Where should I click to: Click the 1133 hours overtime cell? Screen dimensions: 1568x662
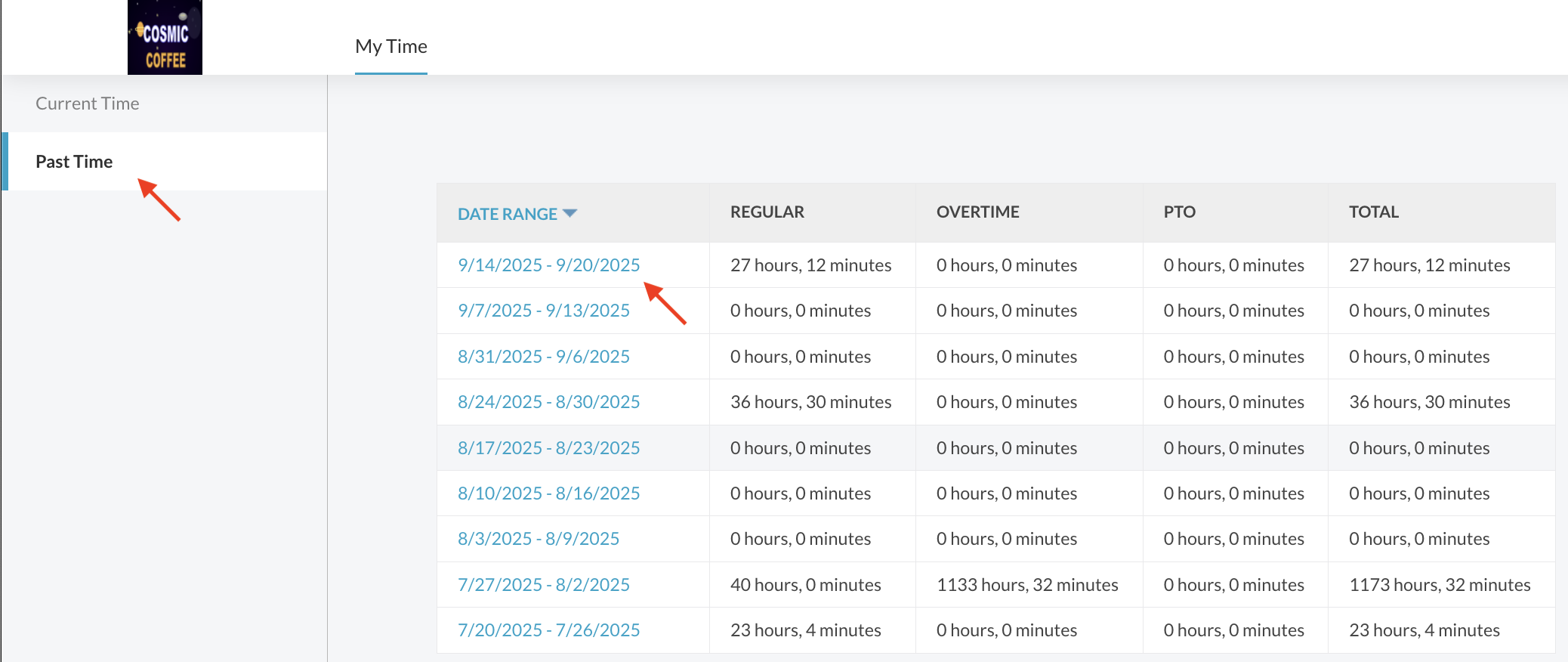[x=1026, y=585]
